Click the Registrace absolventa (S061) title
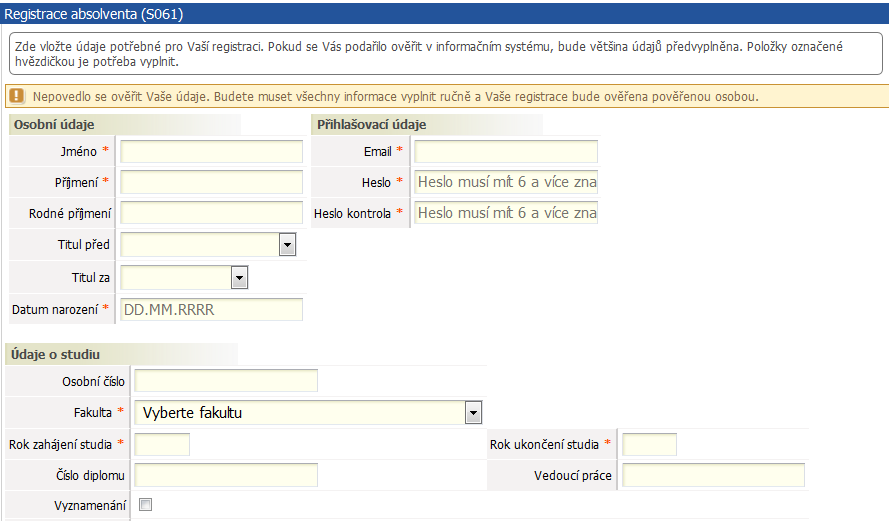This screenshot has width=889, height=521. click(x=94, y=14)
